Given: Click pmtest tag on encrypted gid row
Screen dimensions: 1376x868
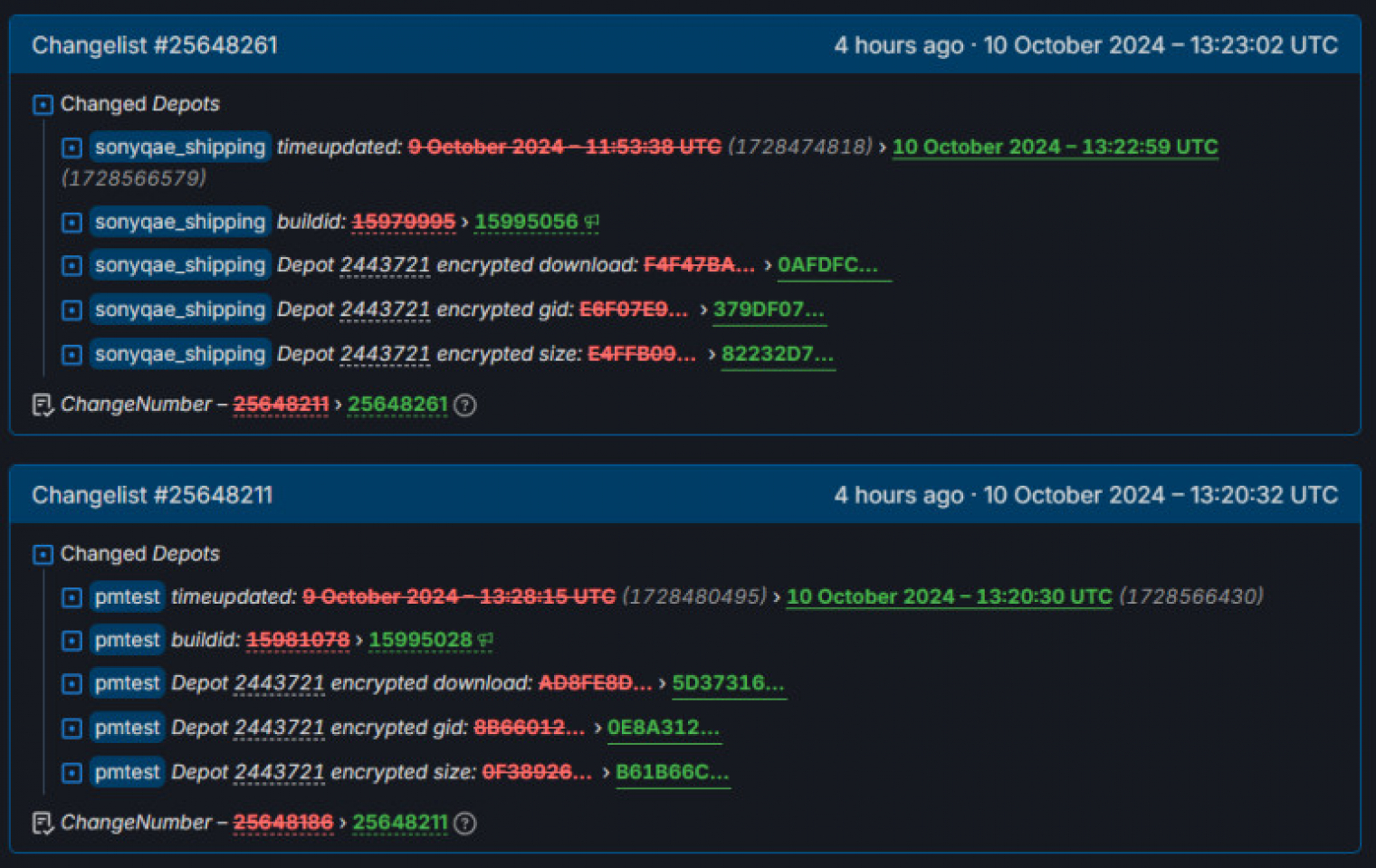Looking at the screenshot, I should [127, 728].
